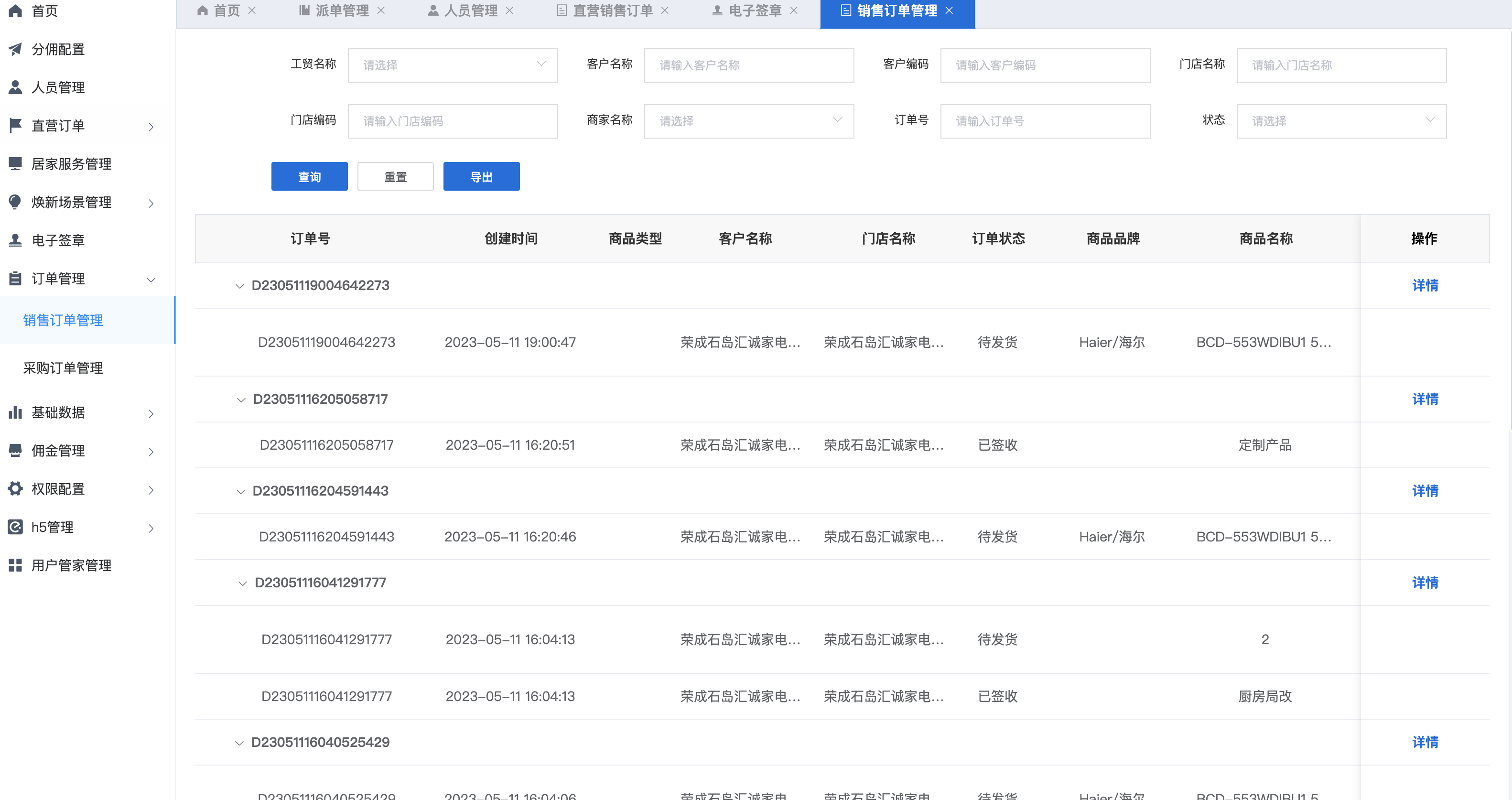Click the monitor icon for 居家服务管理
The height and width of the screenshot is (800, 1512).
pos(15,164)
